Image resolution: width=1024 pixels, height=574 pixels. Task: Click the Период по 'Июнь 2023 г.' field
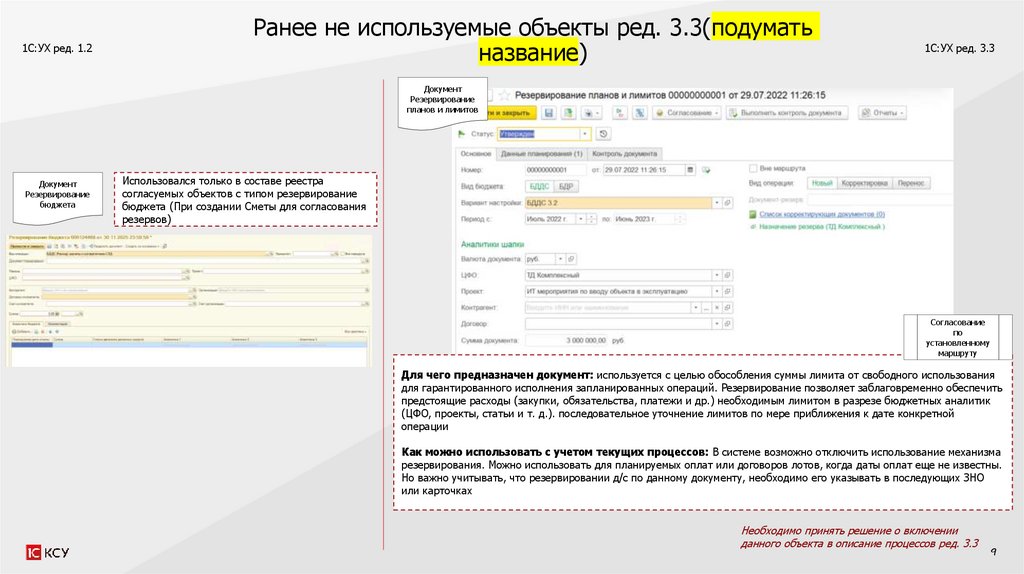[x=643, y=219]
